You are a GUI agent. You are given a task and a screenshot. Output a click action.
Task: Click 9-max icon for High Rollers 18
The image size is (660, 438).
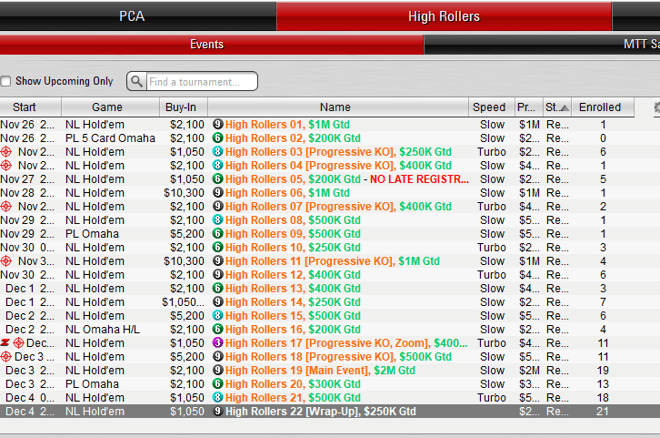218,357
